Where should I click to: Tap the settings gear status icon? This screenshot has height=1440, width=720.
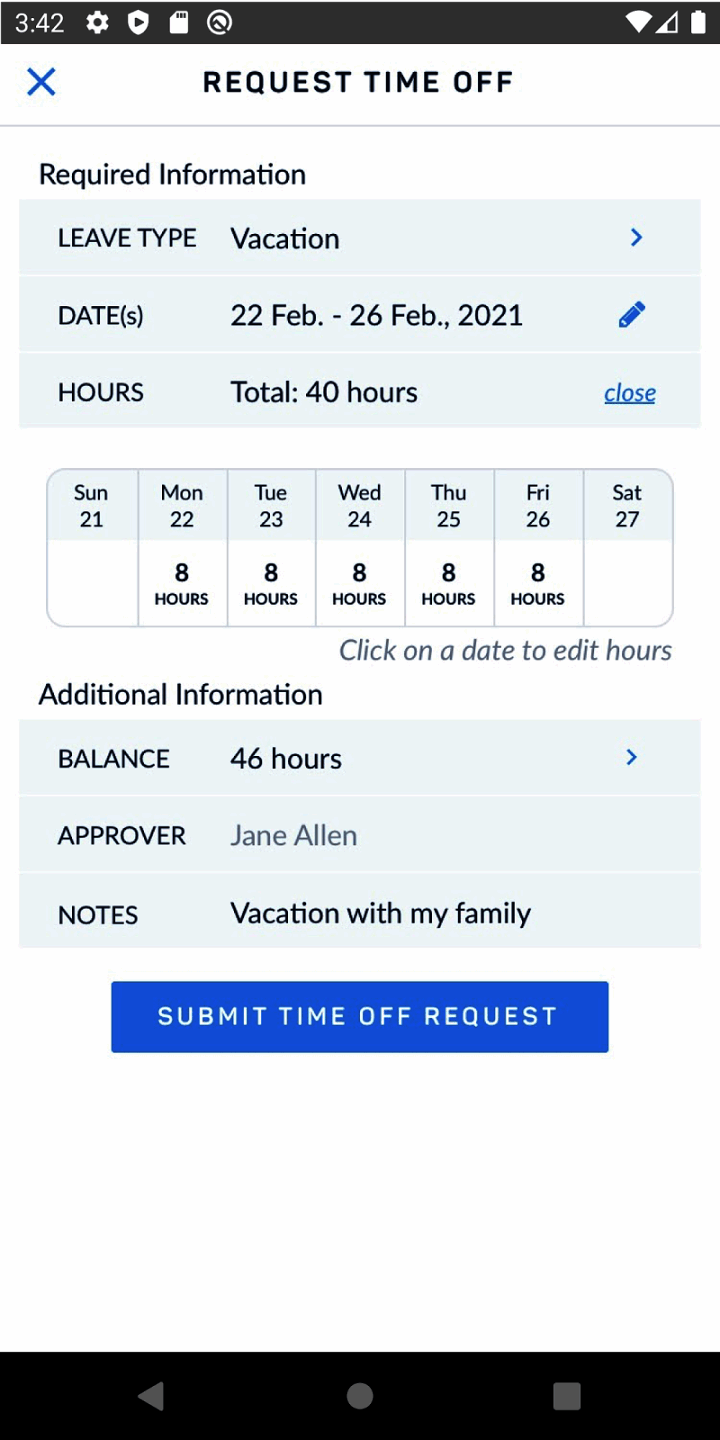coord(97,23)
